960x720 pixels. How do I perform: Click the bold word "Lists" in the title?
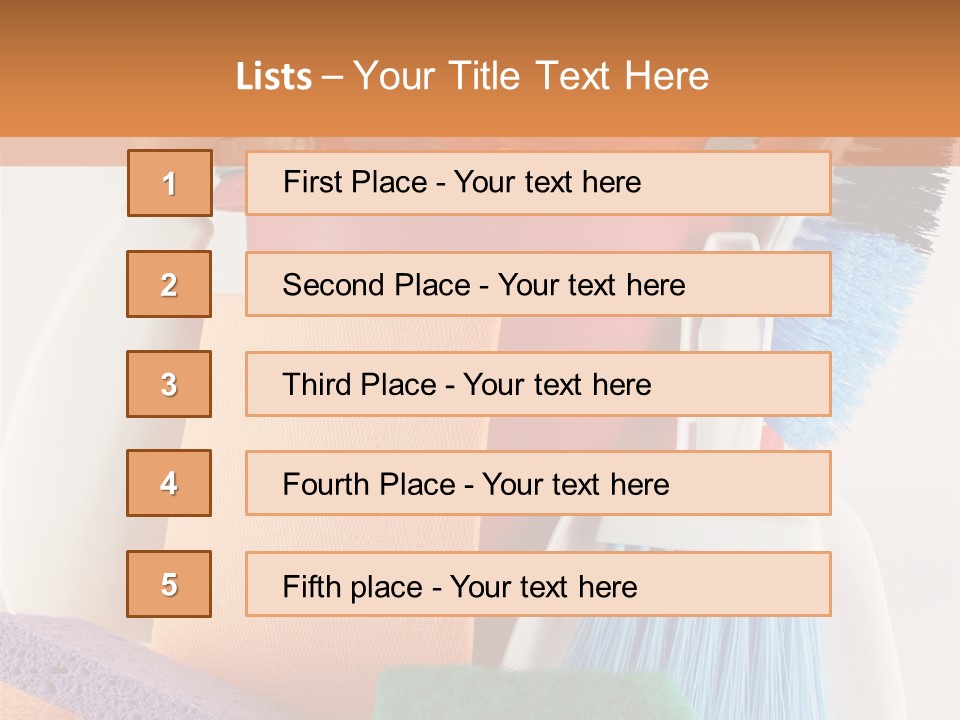coord(273,77)
